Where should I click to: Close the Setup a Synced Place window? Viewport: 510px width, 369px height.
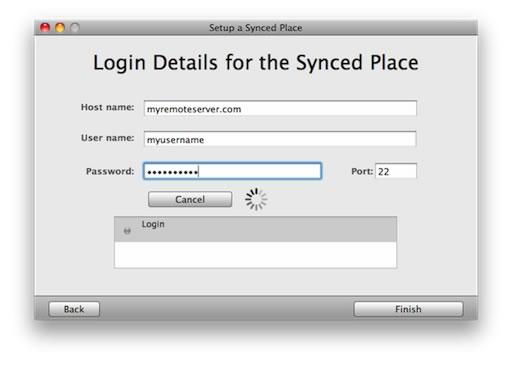(45, 28)
